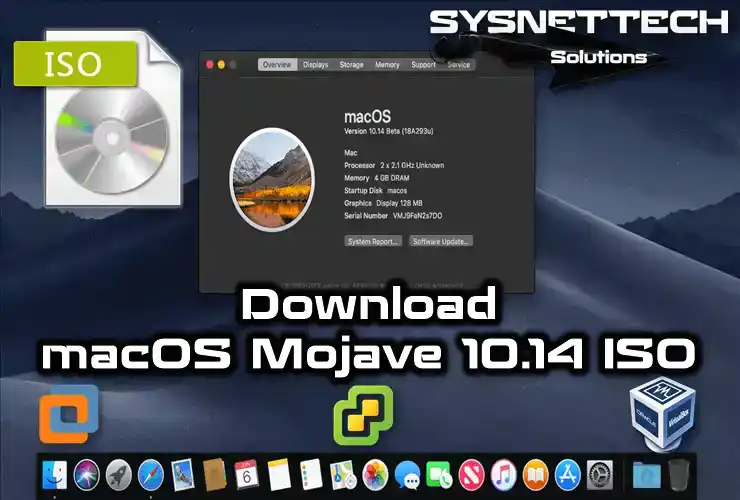Open the Memory tab

pos(387,65)
